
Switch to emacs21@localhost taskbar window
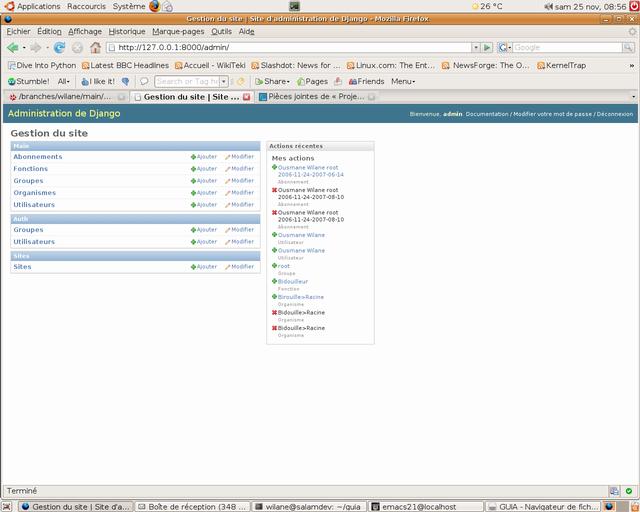coord(426,507)
